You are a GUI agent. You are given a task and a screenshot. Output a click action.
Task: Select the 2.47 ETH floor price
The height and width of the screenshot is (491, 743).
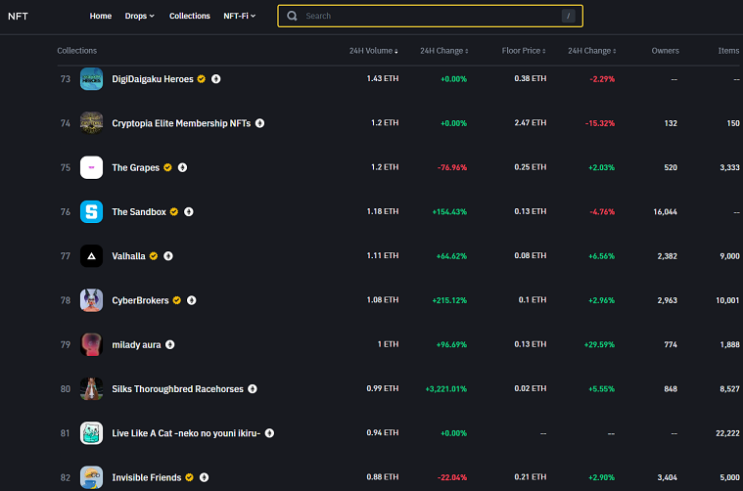pos(530,123)
